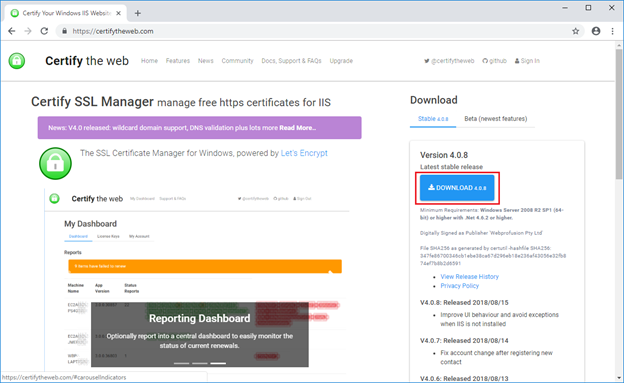The height and width of the screenshot is (383, 624).
Task: Visit the @certifytheweb Twitter link
Action: [x=449, y=61]
